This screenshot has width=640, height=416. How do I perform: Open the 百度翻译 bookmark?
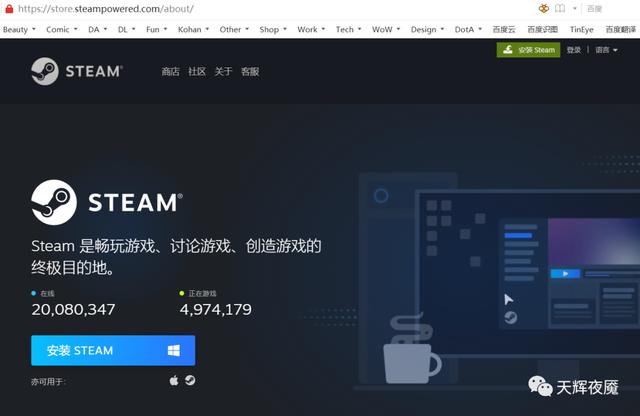click(621, 29)
